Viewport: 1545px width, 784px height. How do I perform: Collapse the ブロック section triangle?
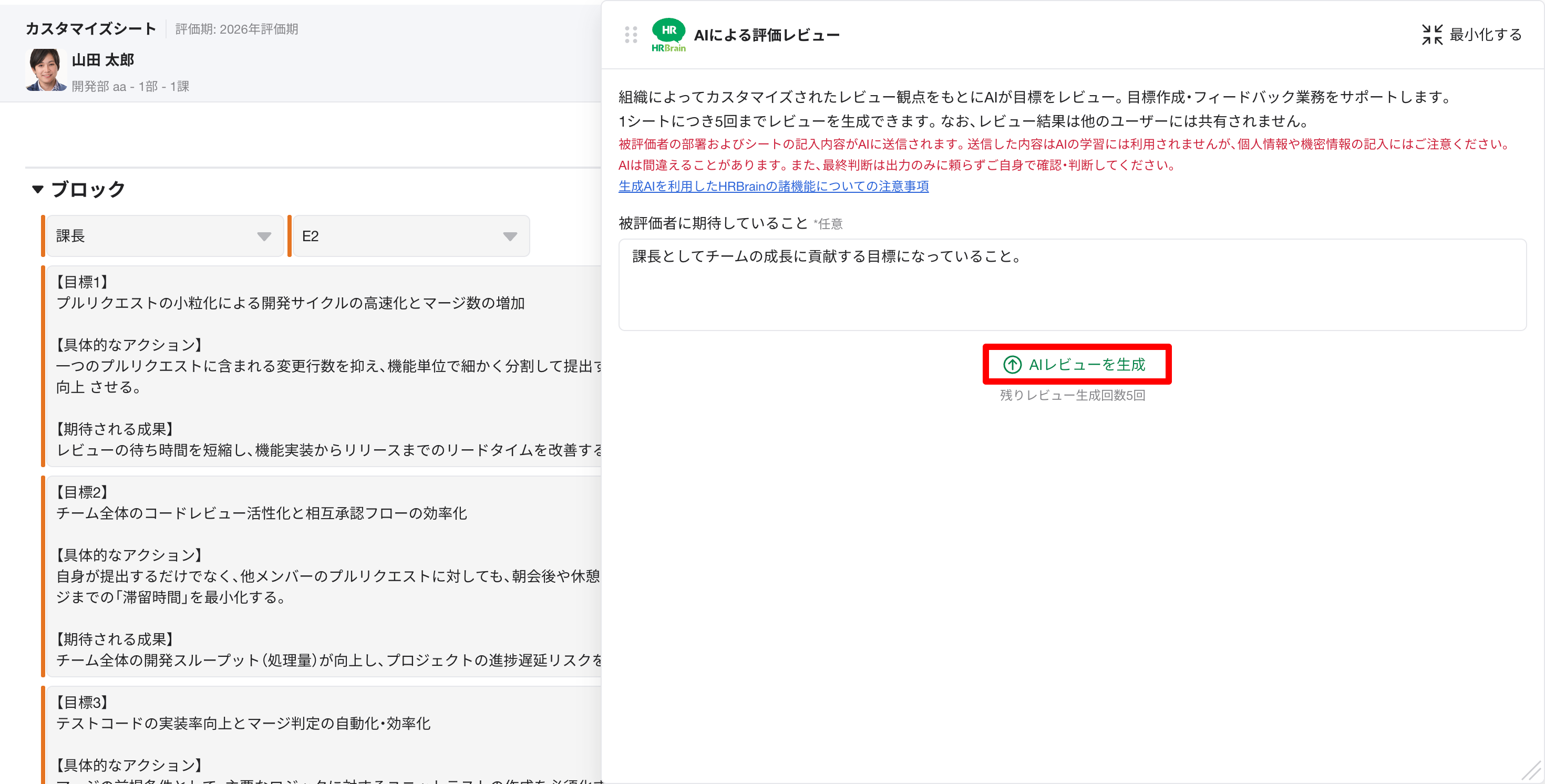tap(38, 190)
